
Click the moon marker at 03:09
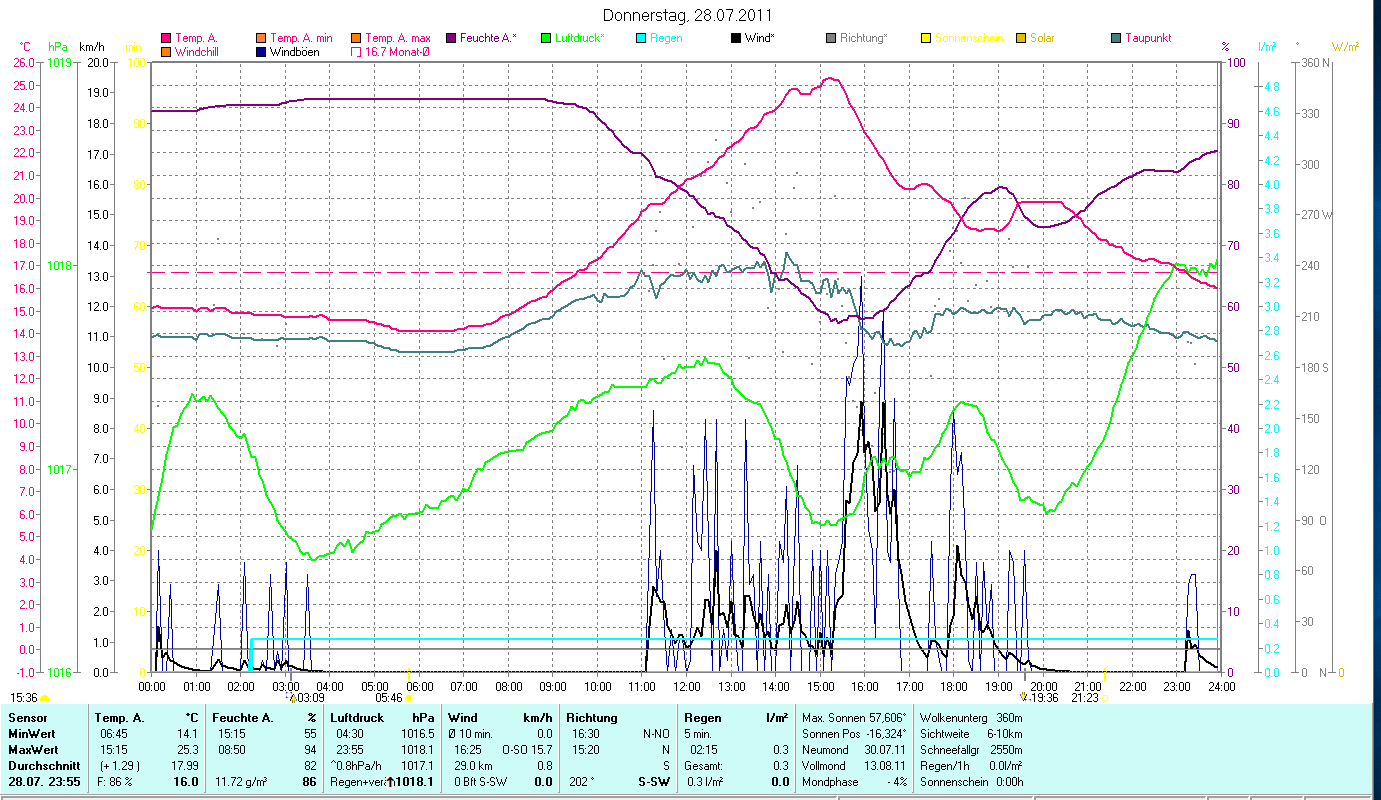tap(292, 698)
